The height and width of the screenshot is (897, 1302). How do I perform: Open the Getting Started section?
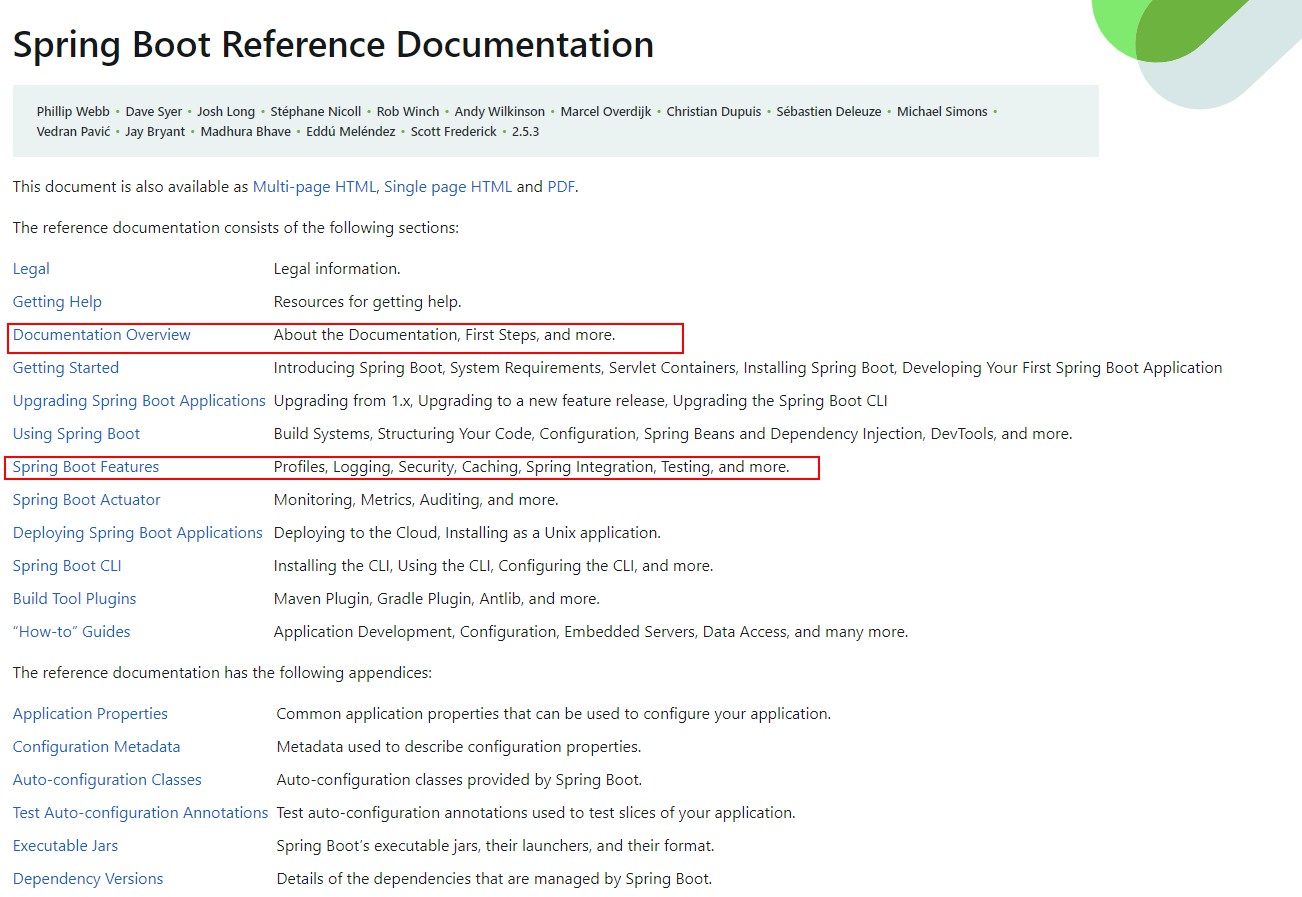click(66, 368)
